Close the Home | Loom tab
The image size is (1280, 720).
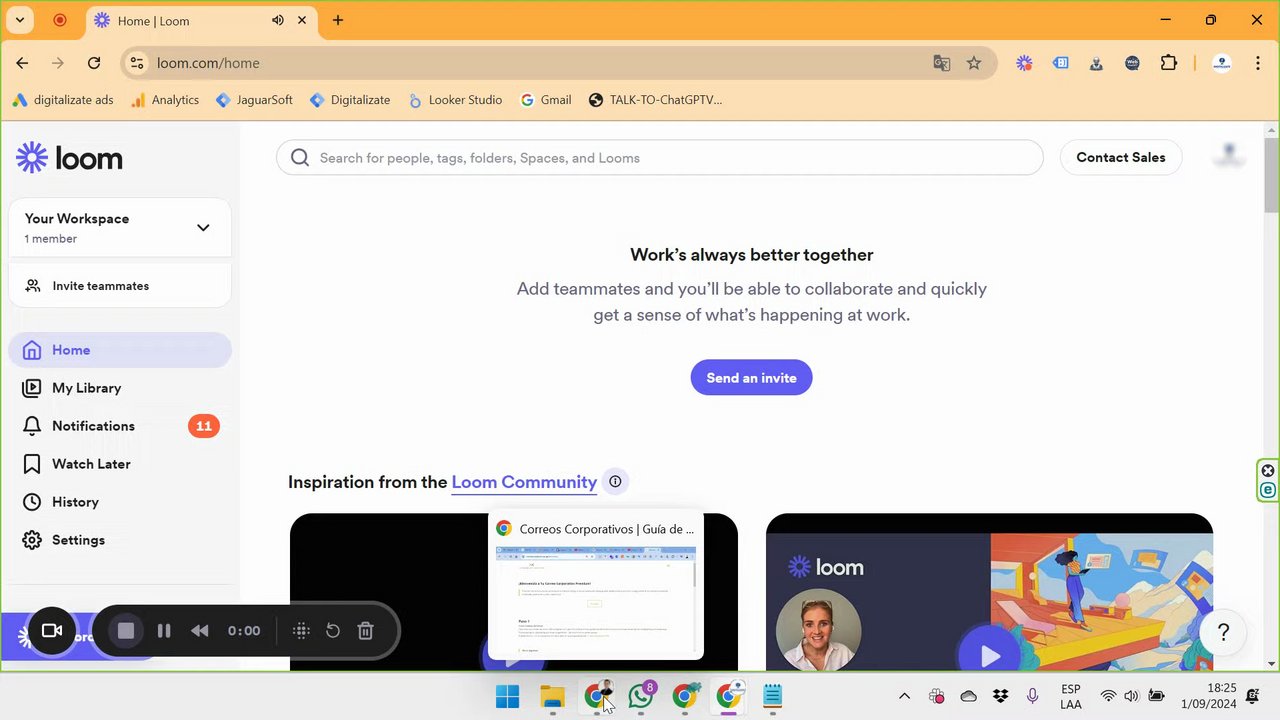(x=302, y=20)
